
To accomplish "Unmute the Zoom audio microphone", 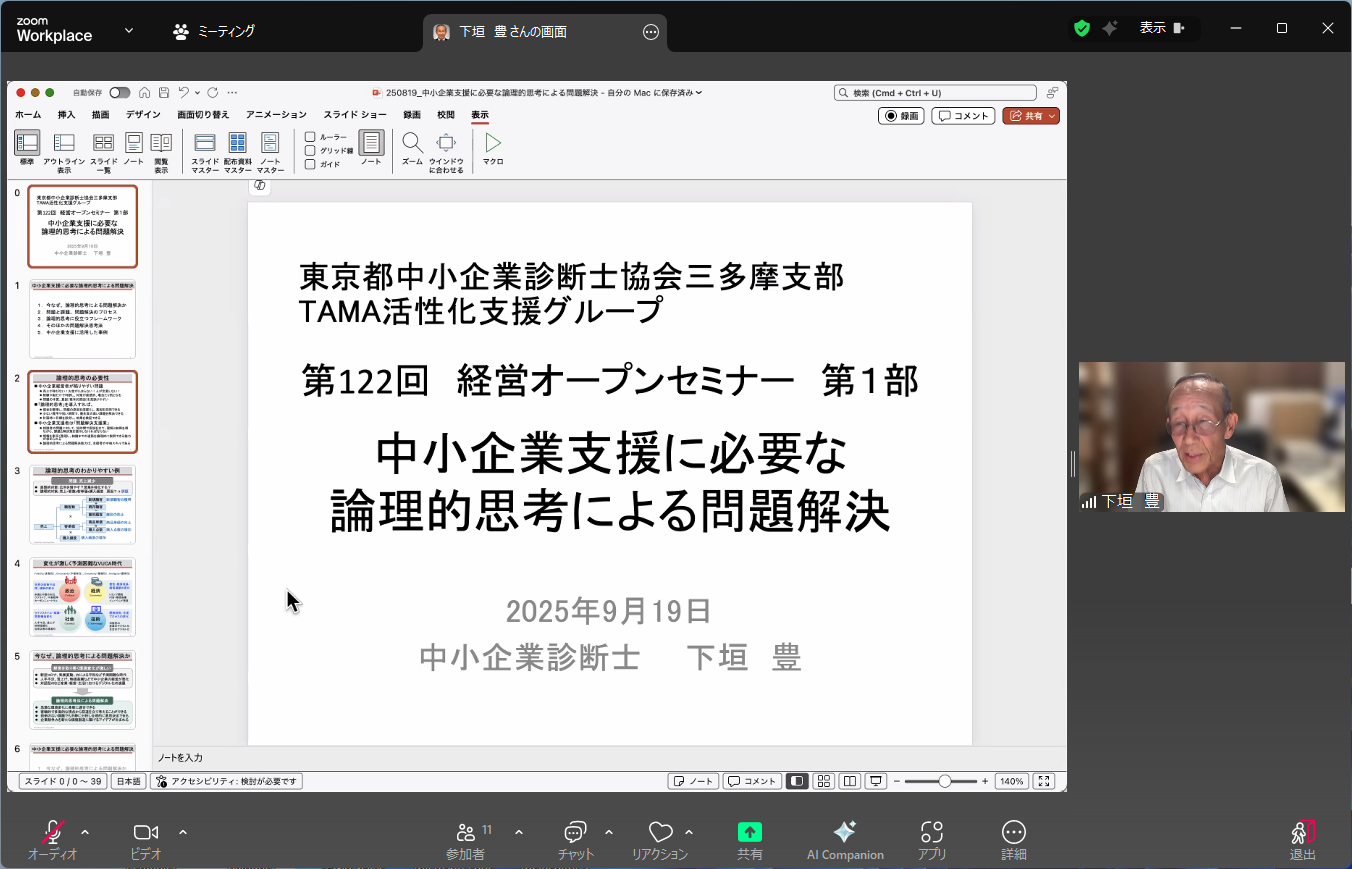I will 52,832.
